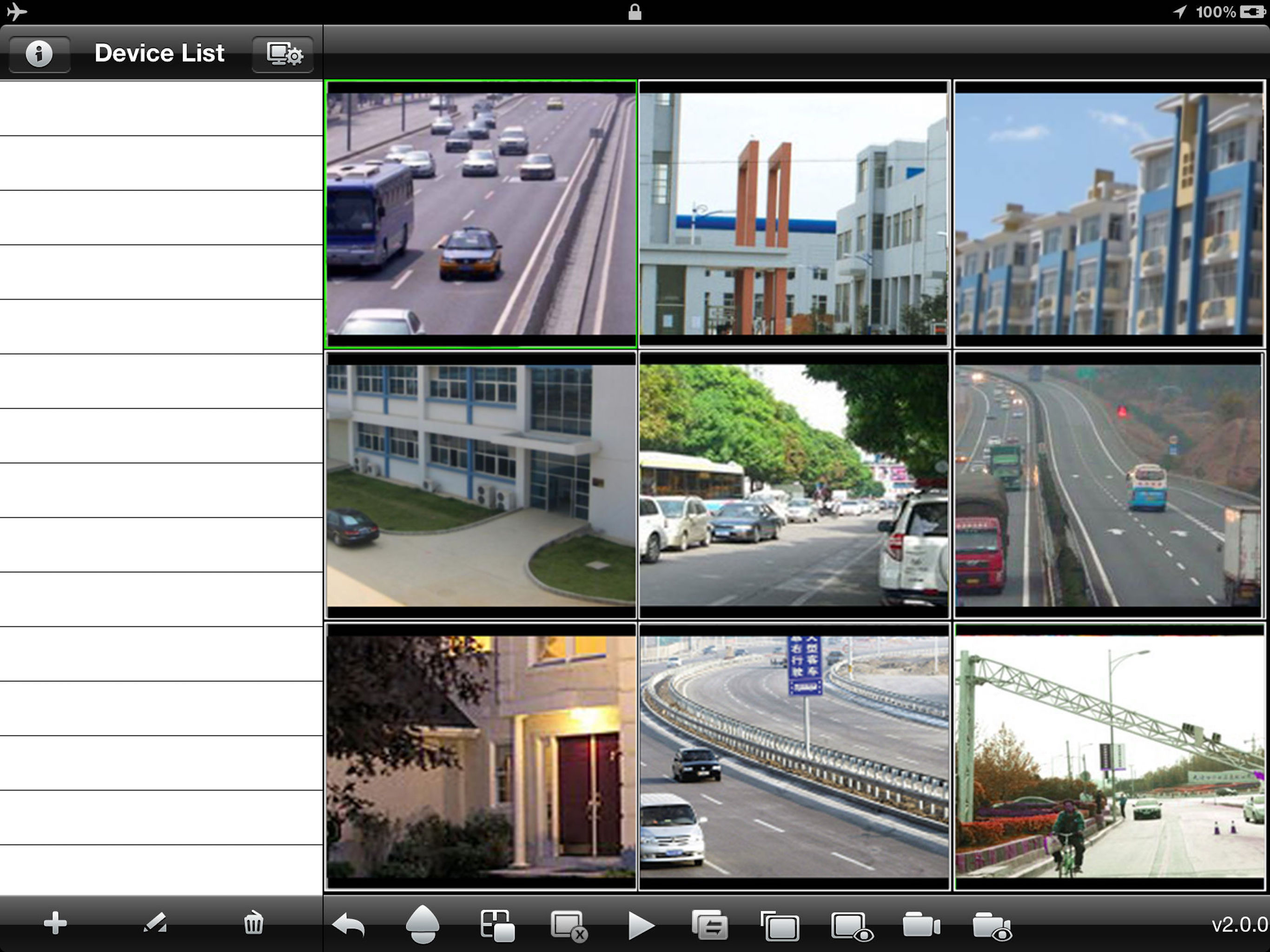Select the night house entrance camera feed
1270x952 pixels.
tap(481, 757)
